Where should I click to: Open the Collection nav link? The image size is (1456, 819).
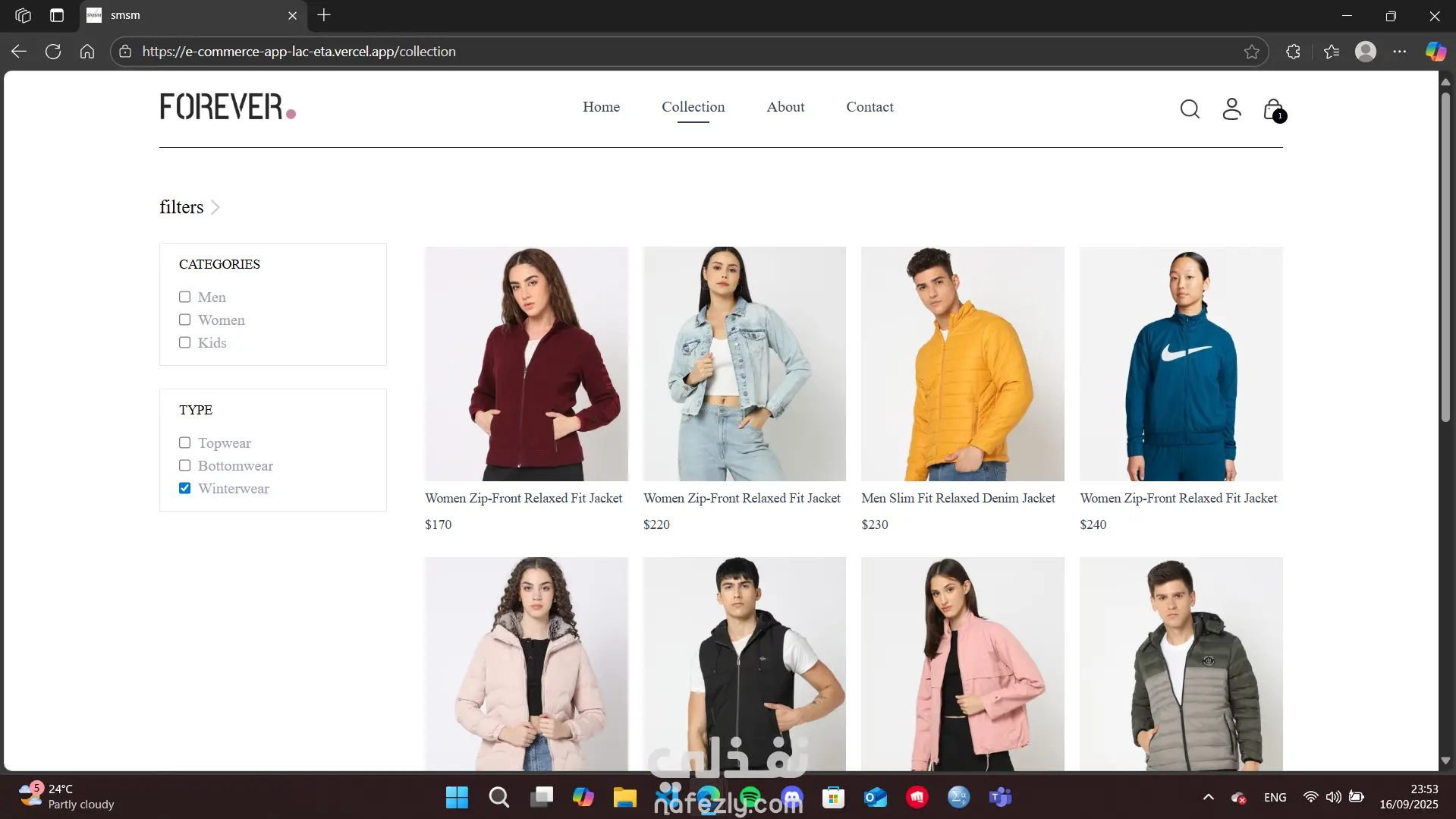(x=693, y=107)
